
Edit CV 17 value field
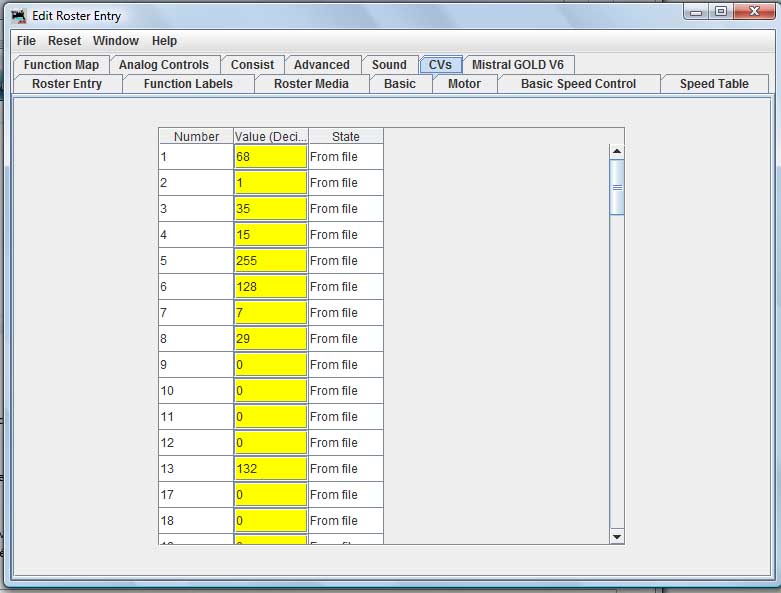coord(270,494)
